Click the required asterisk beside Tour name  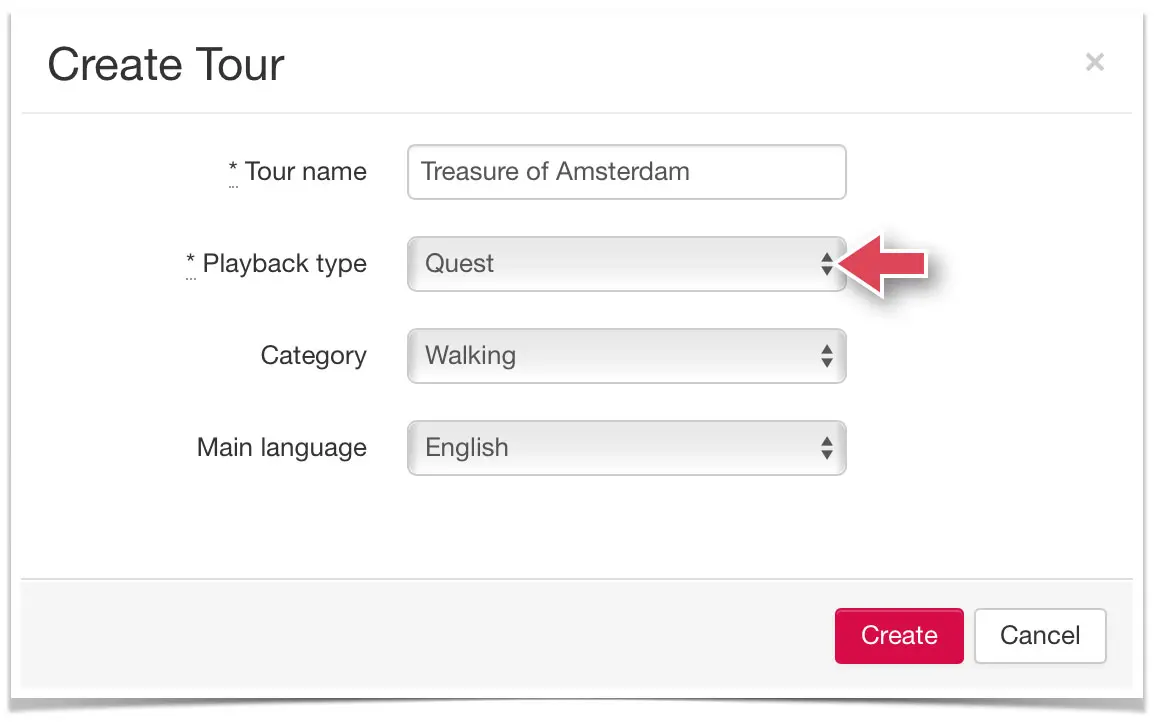click(x=233, y=168)
